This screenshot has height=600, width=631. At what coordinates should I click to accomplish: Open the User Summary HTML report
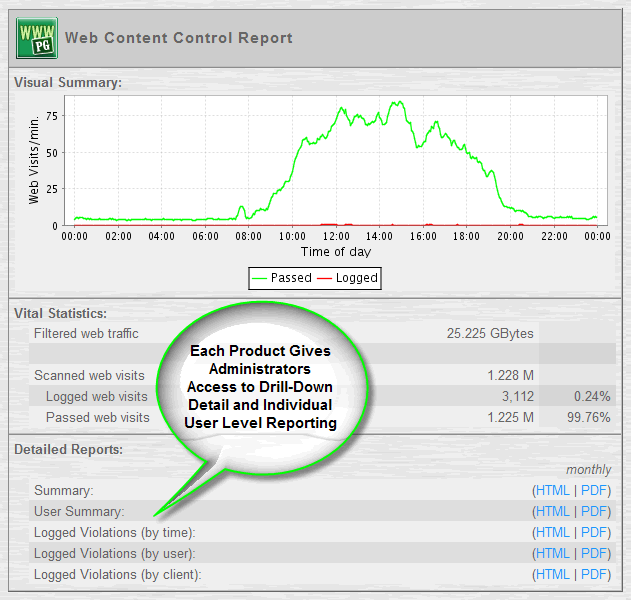[552, 512]
